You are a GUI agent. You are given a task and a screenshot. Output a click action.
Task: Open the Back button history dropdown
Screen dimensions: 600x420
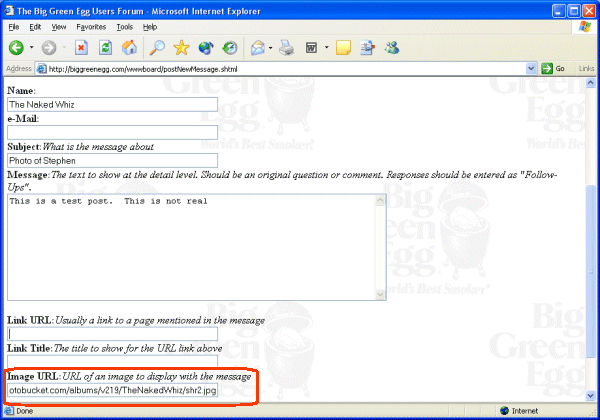click(x=32, y=48)
